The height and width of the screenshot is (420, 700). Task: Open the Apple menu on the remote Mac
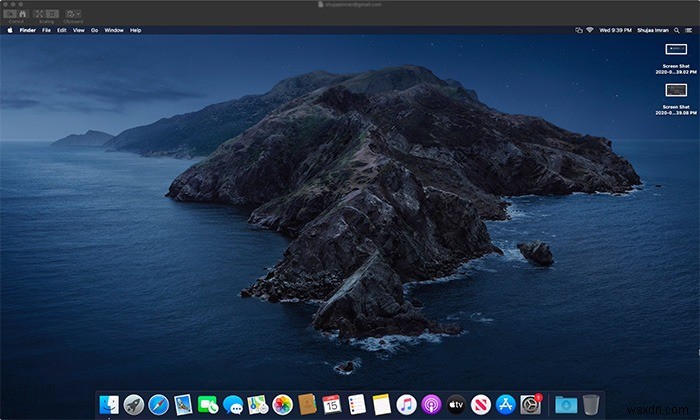(x=10, y=30)
